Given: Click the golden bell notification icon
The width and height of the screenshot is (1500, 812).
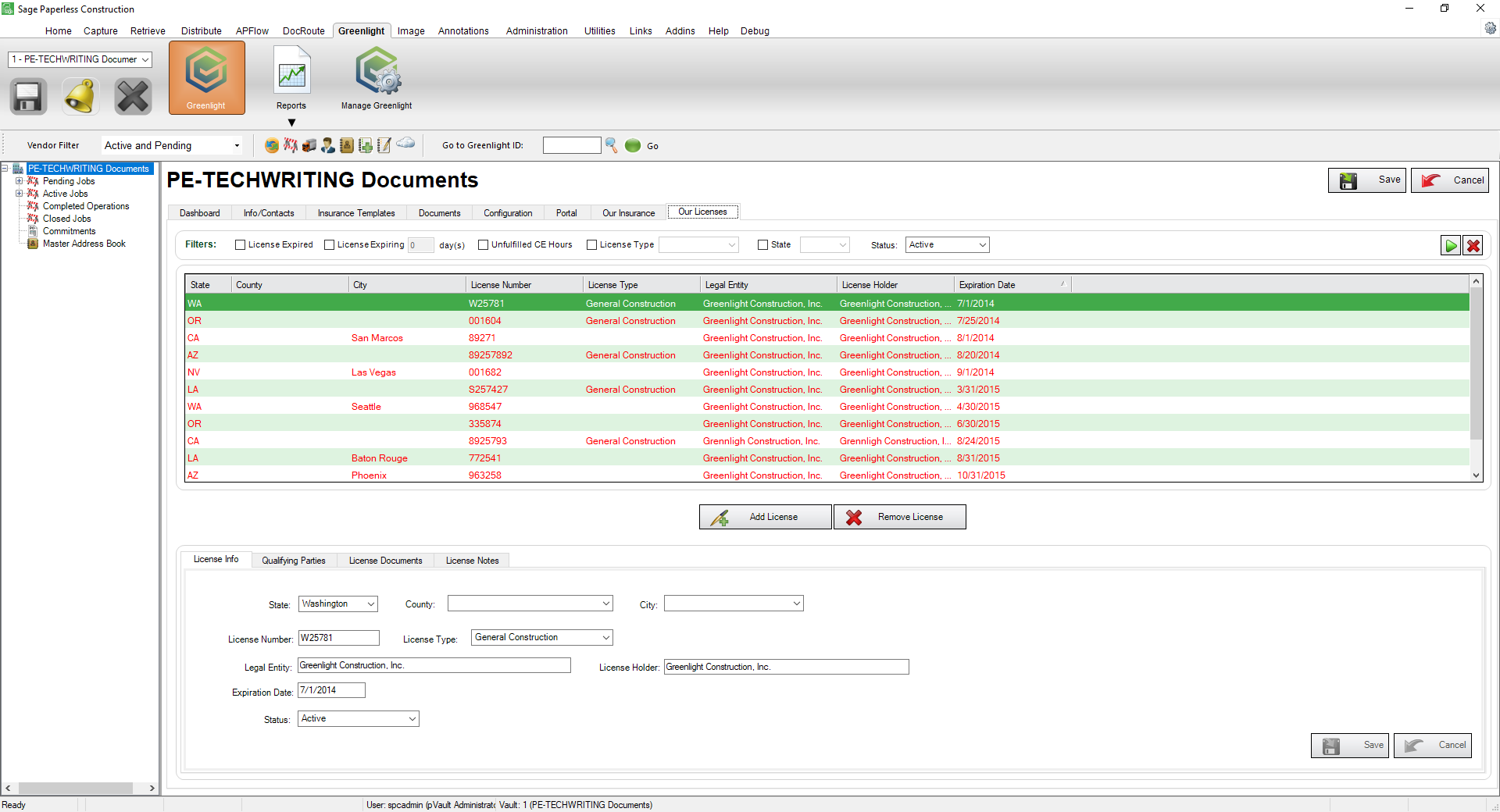Looking at the screenshot, I should tap(80, 97).
